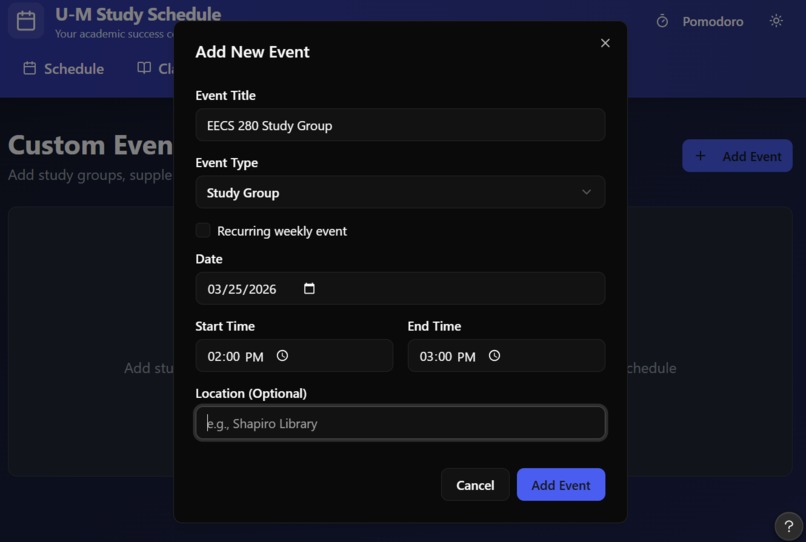Submit with blue Add Event dialog button

point(561,485)
